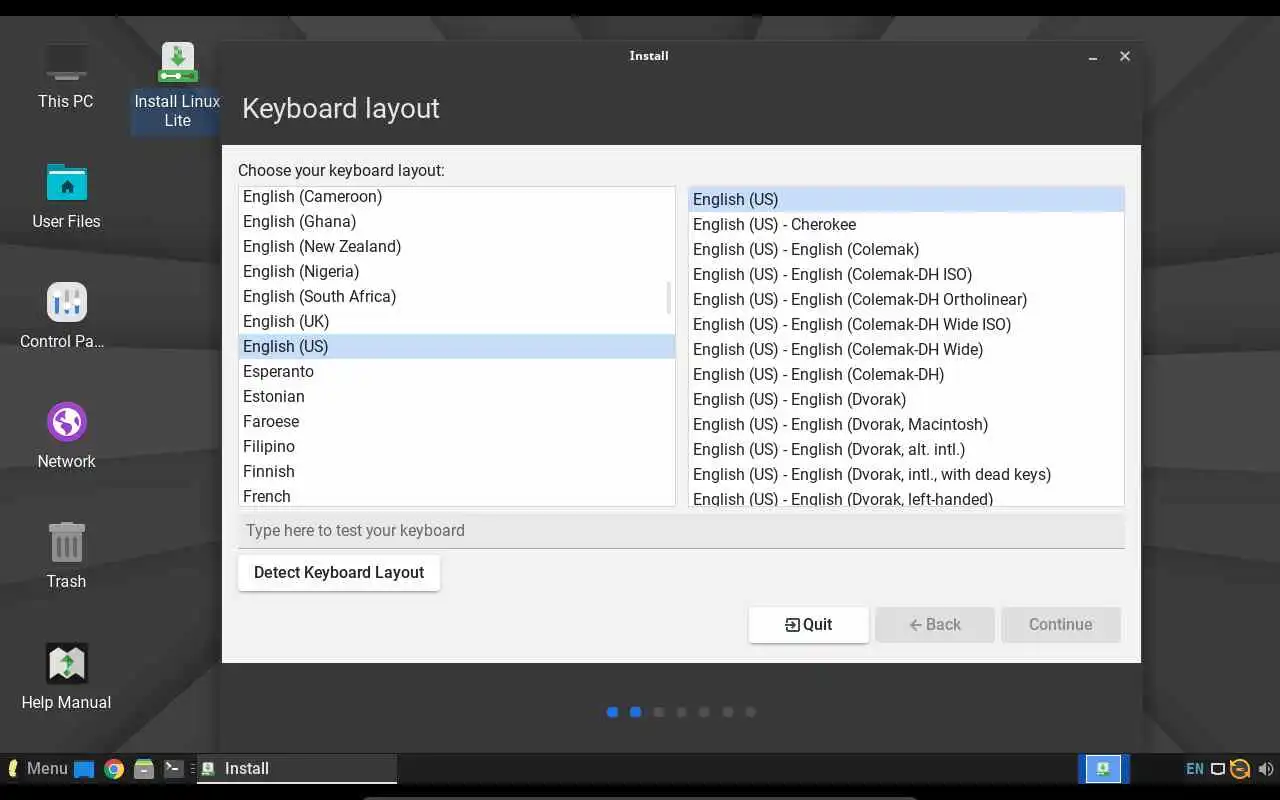
Task: Open the Trash desktop icon
Action: point(66,556)
